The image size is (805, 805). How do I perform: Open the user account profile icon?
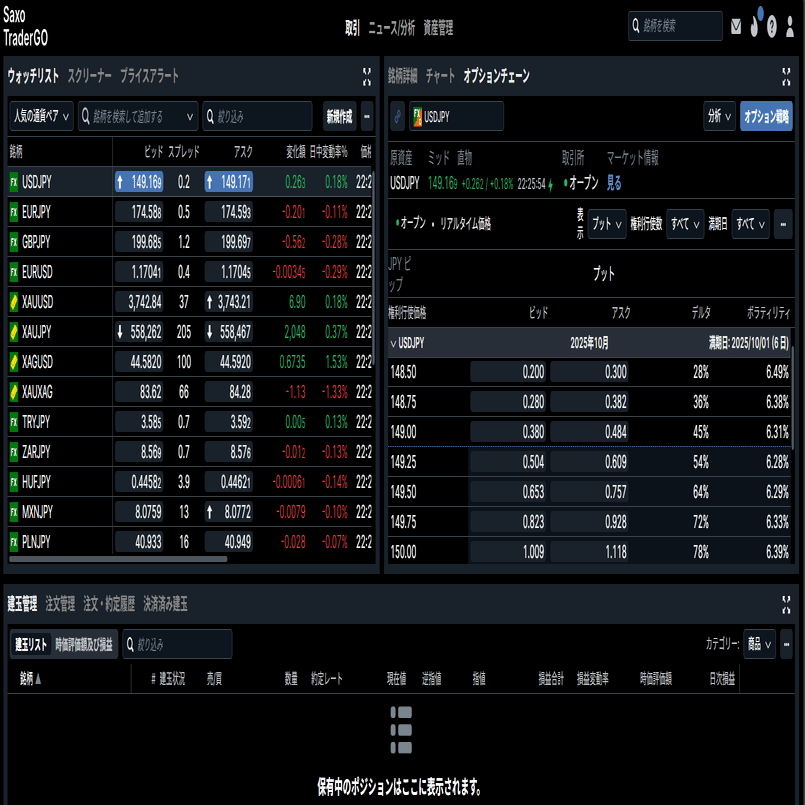tap(790, 26)
